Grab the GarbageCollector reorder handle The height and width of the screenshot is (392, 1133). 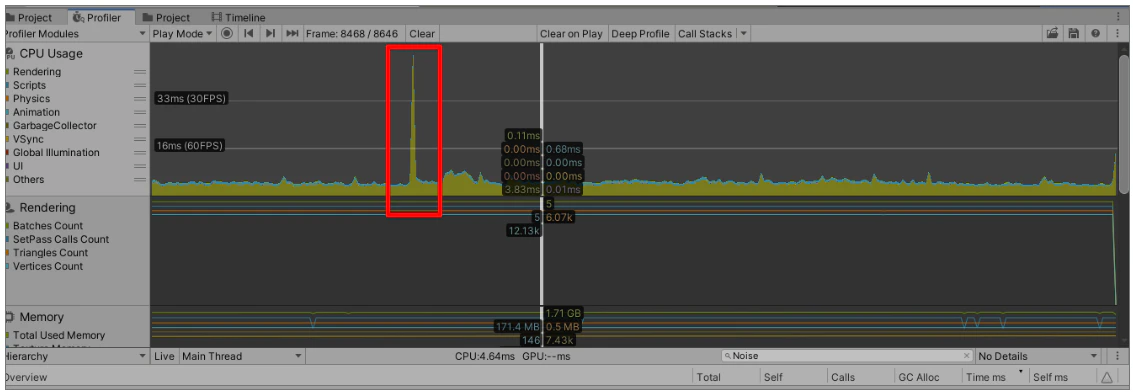(140, 126)
